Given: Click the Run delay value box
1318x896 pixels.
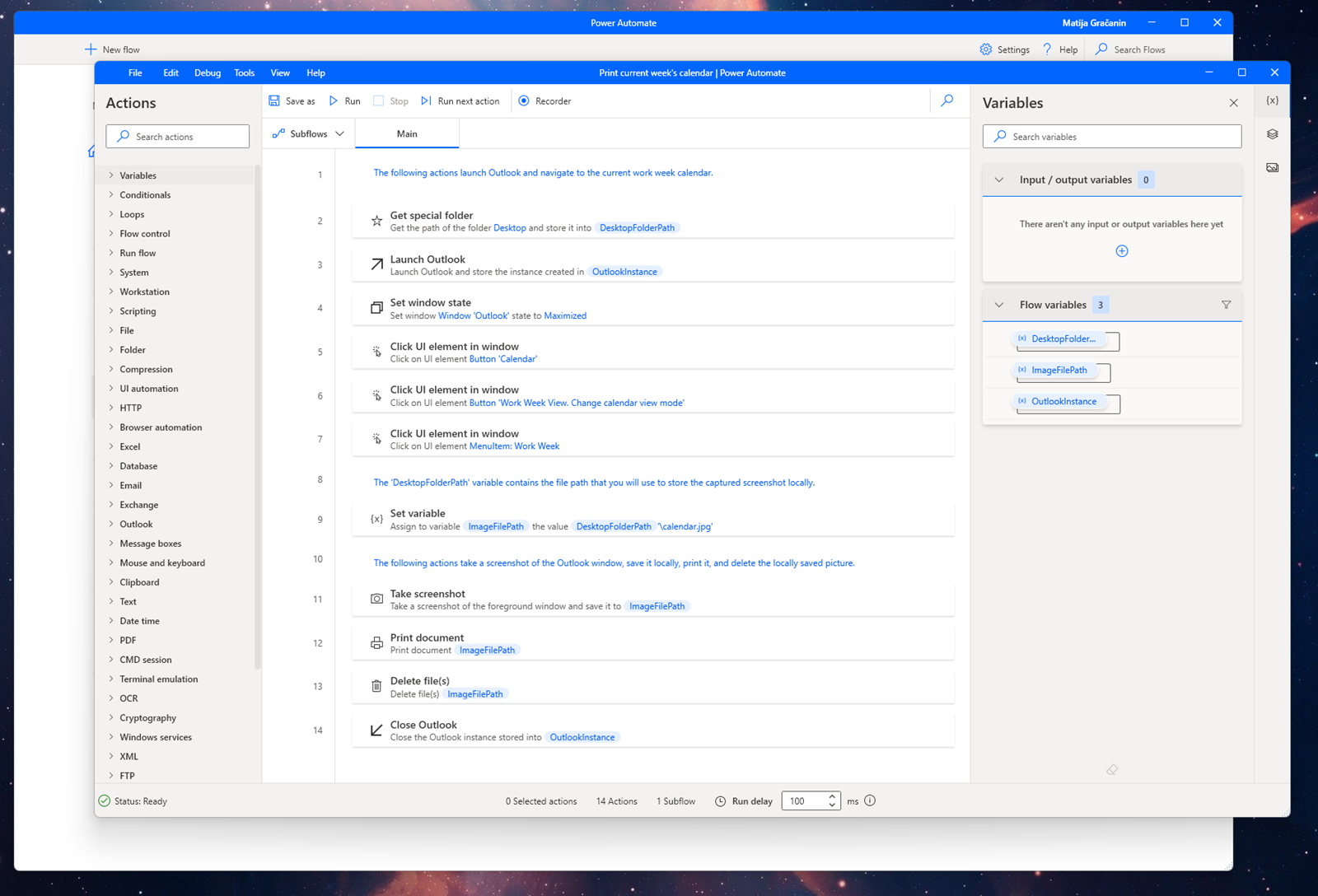Looking at the screenshot, I should pyautogui.click(x=802, y=800).
